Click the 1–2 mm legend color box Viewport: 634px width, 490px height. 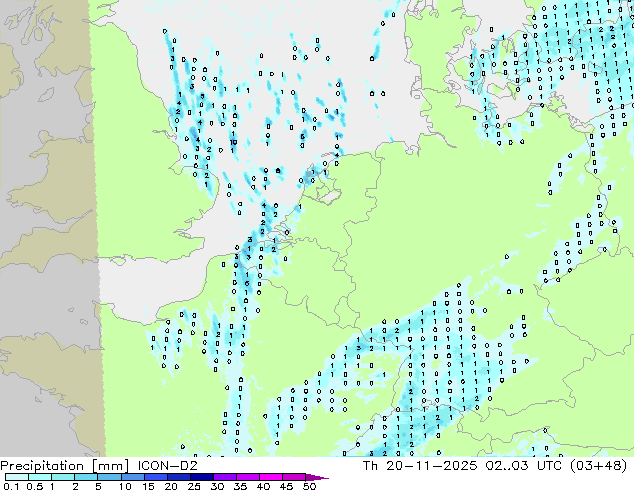[63, 477]
